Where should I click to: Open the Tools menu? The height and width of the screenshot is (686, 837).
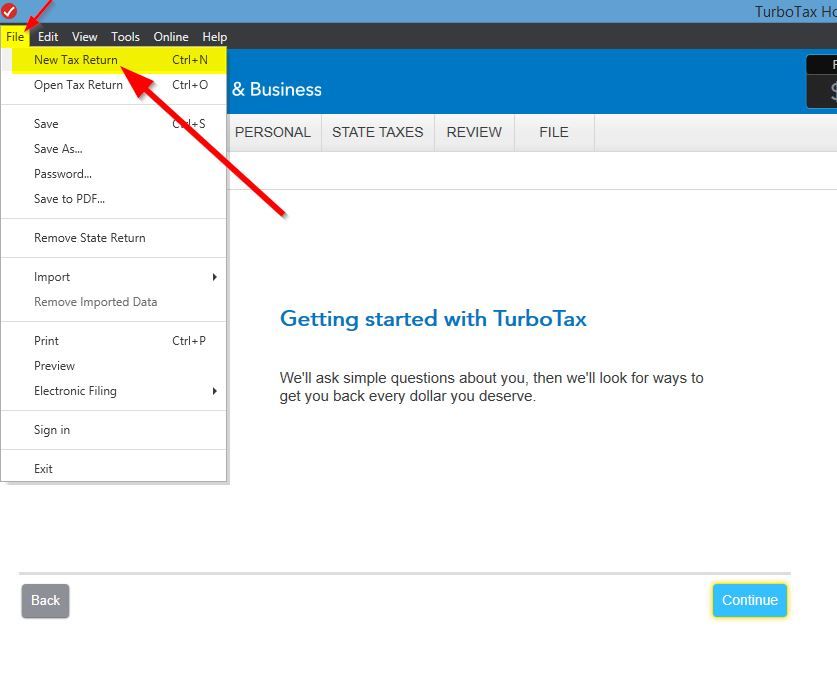(x=125, y=37)
